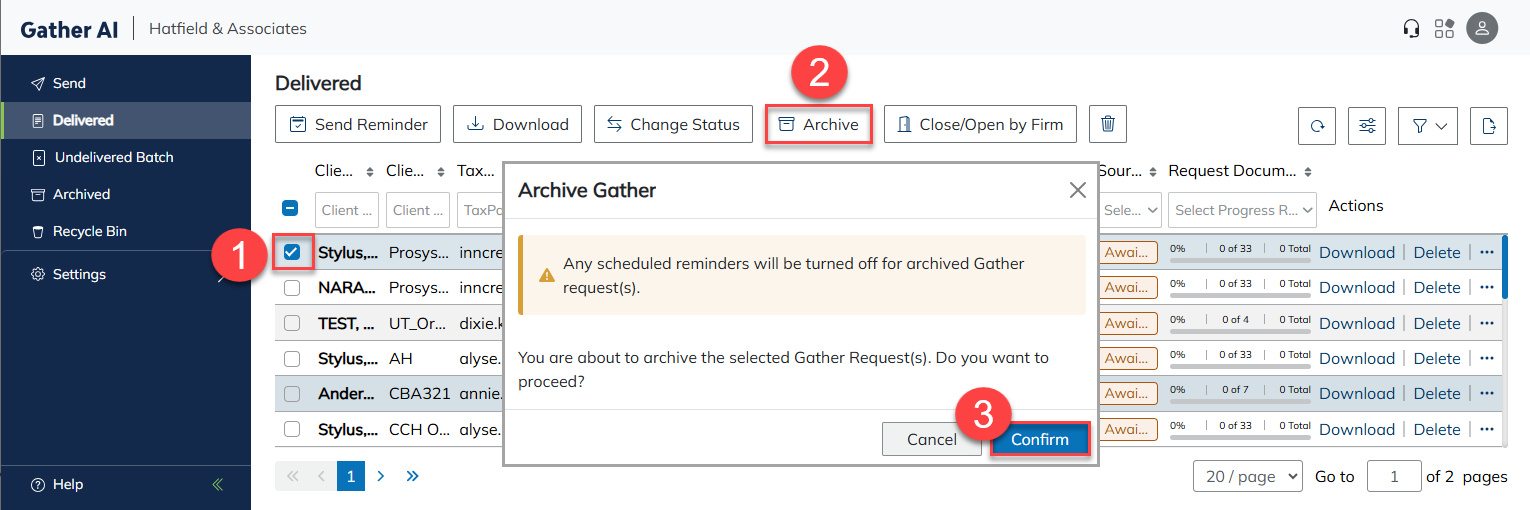Collapse sidebar with double chevron icon
Viewport: 1530px width, 510px height.
pyautogui.click(x=218, y=485)
